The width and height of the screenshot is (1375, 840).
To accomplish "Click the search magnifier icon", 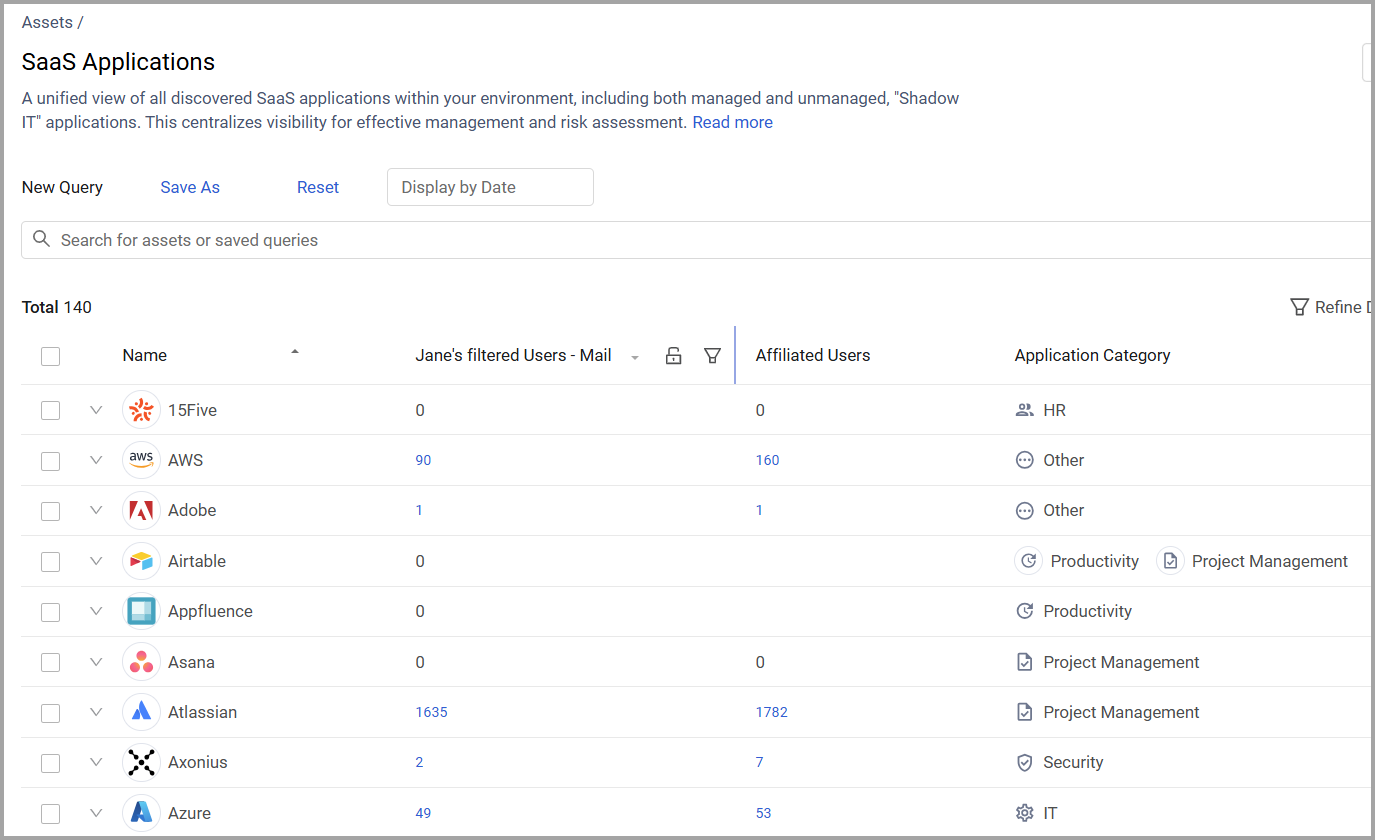I will [41, 240].
